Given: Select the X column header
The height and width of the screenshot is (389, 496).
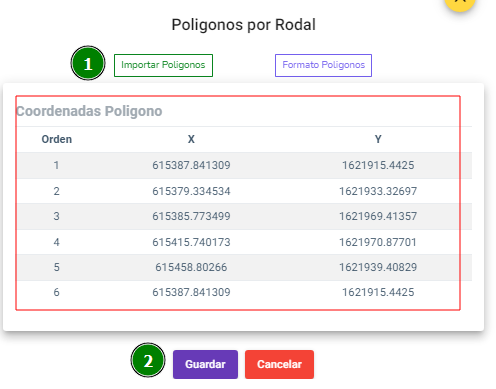Looking at the screenshot, I should [191, 139].
